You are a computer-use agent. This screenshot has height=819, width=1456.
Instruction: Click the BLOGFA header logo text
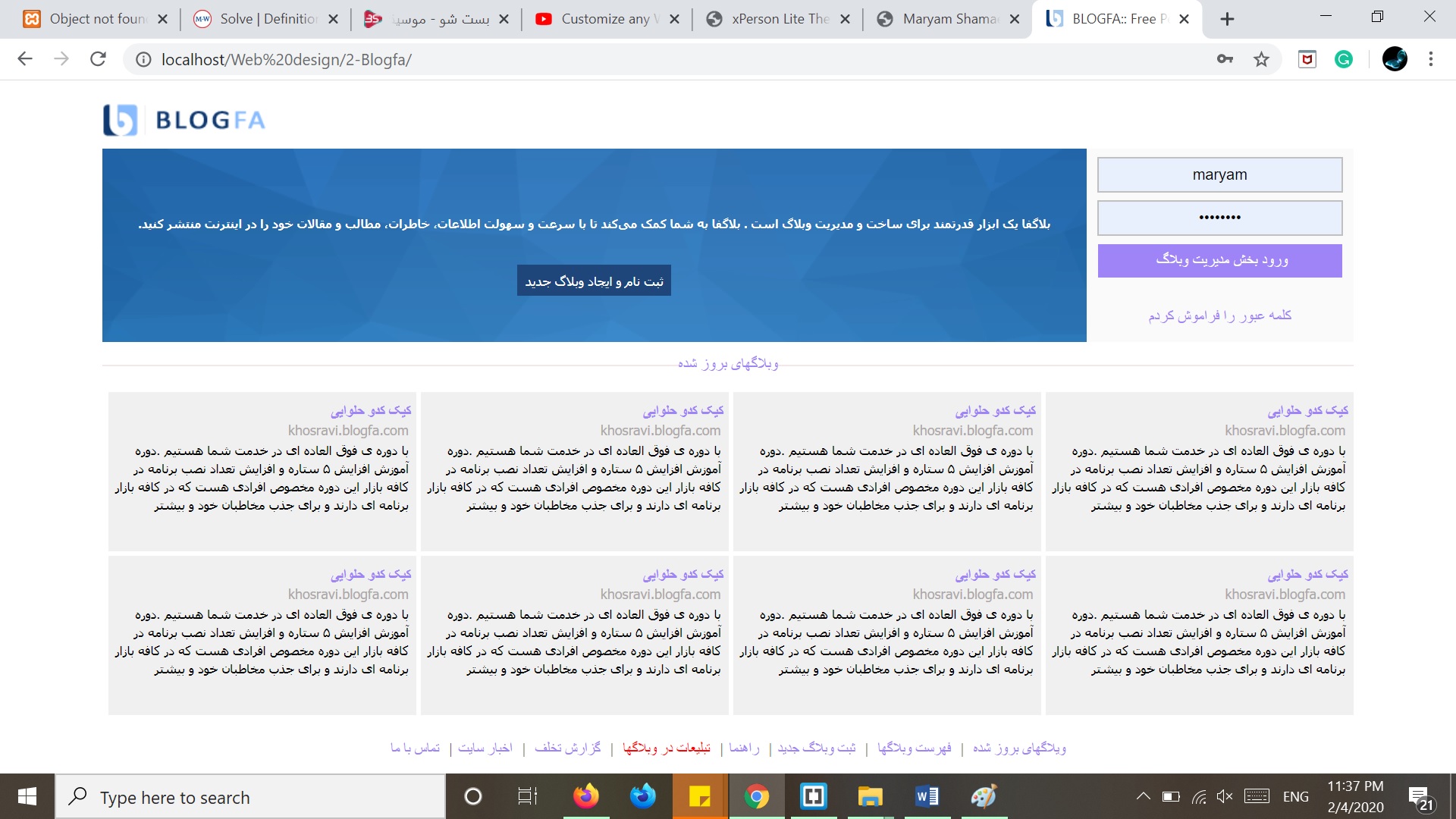pos(210,120)
